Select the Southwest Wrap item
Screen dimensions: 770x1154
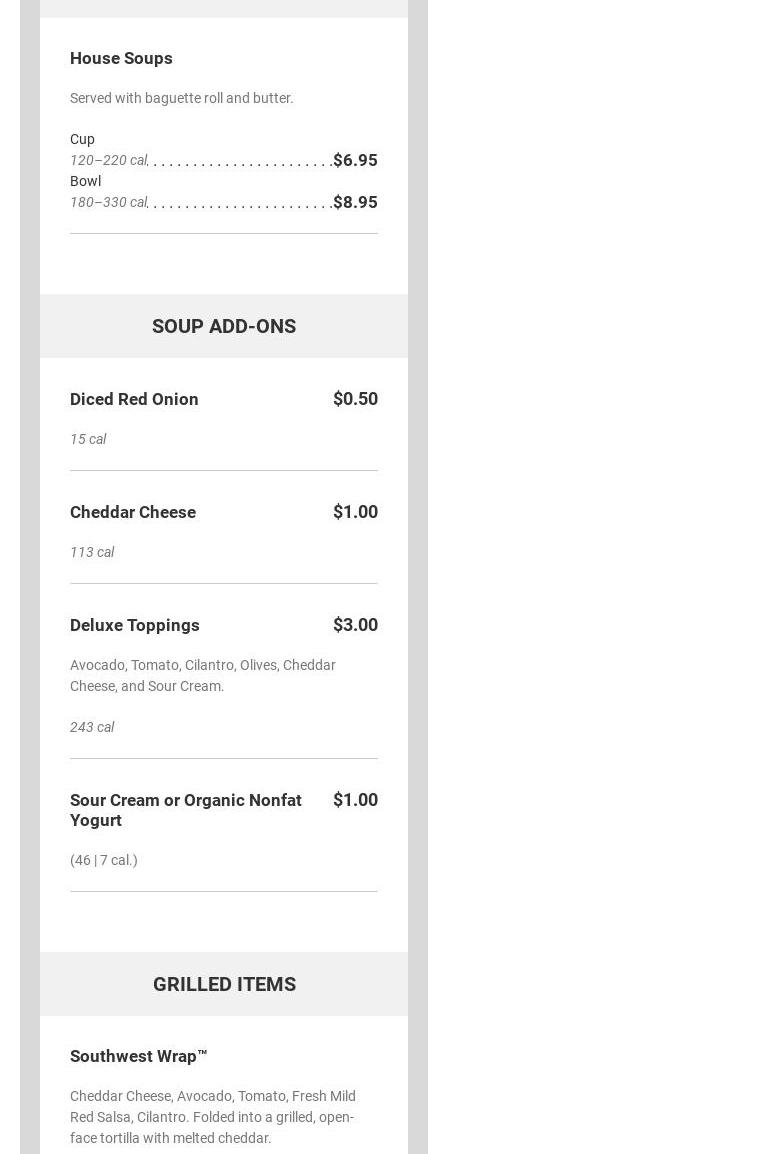pyautogui.click(x=139, y=1056)
